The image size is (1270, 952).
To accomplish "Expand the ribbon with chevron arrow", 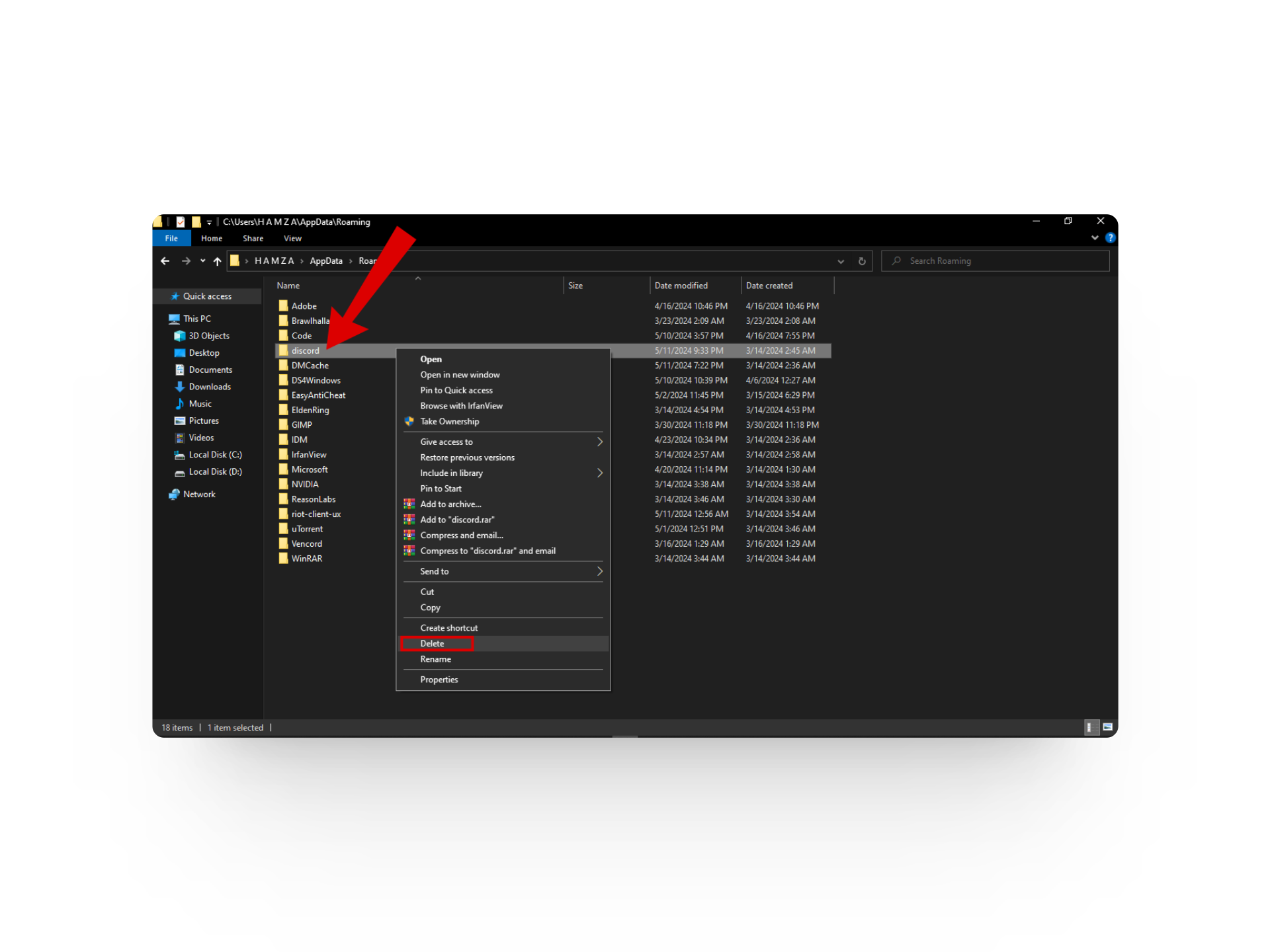I will tap(1095, 238).
